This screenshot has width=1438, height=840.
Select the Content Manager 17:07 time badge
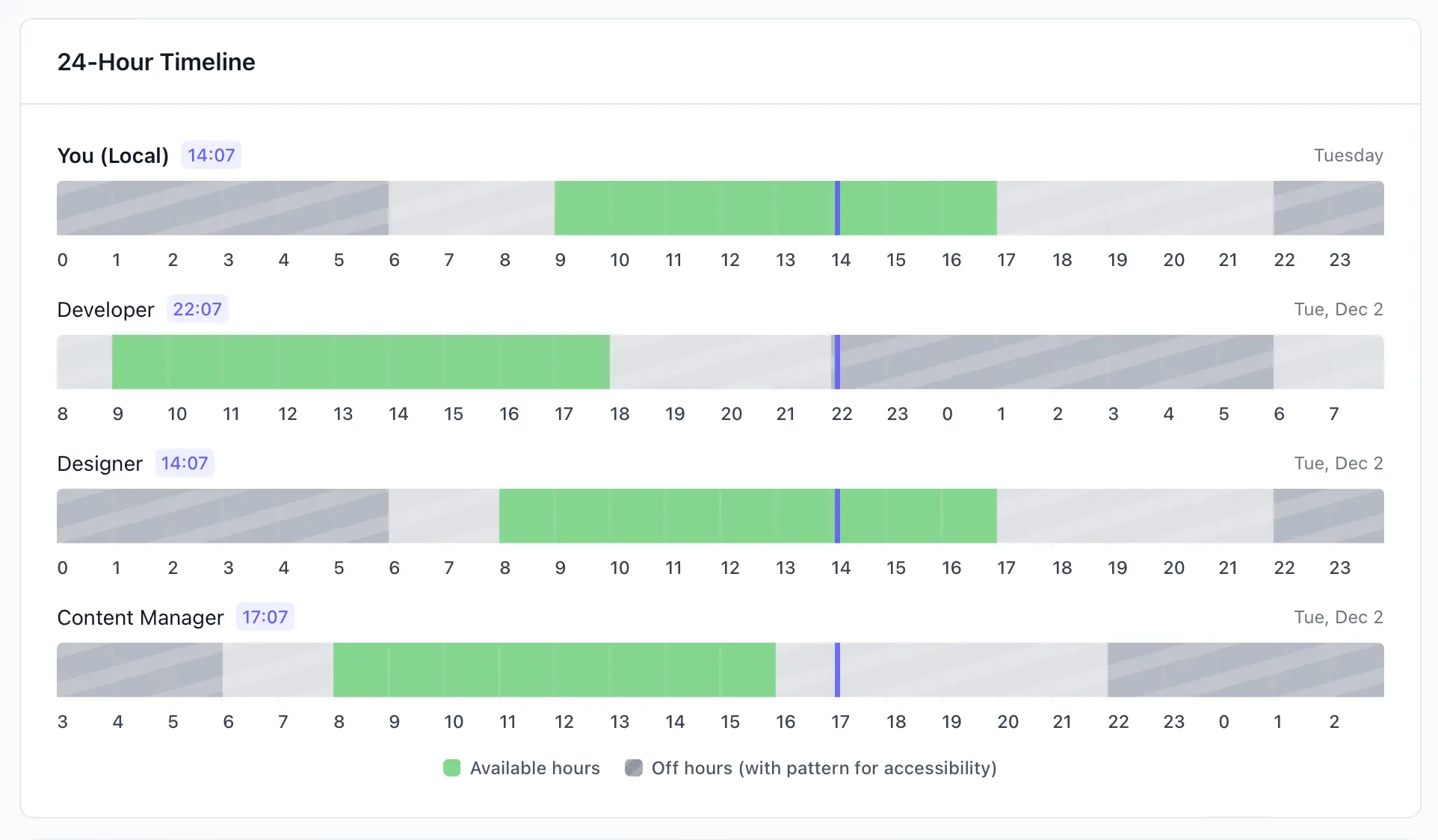point(265,617)
